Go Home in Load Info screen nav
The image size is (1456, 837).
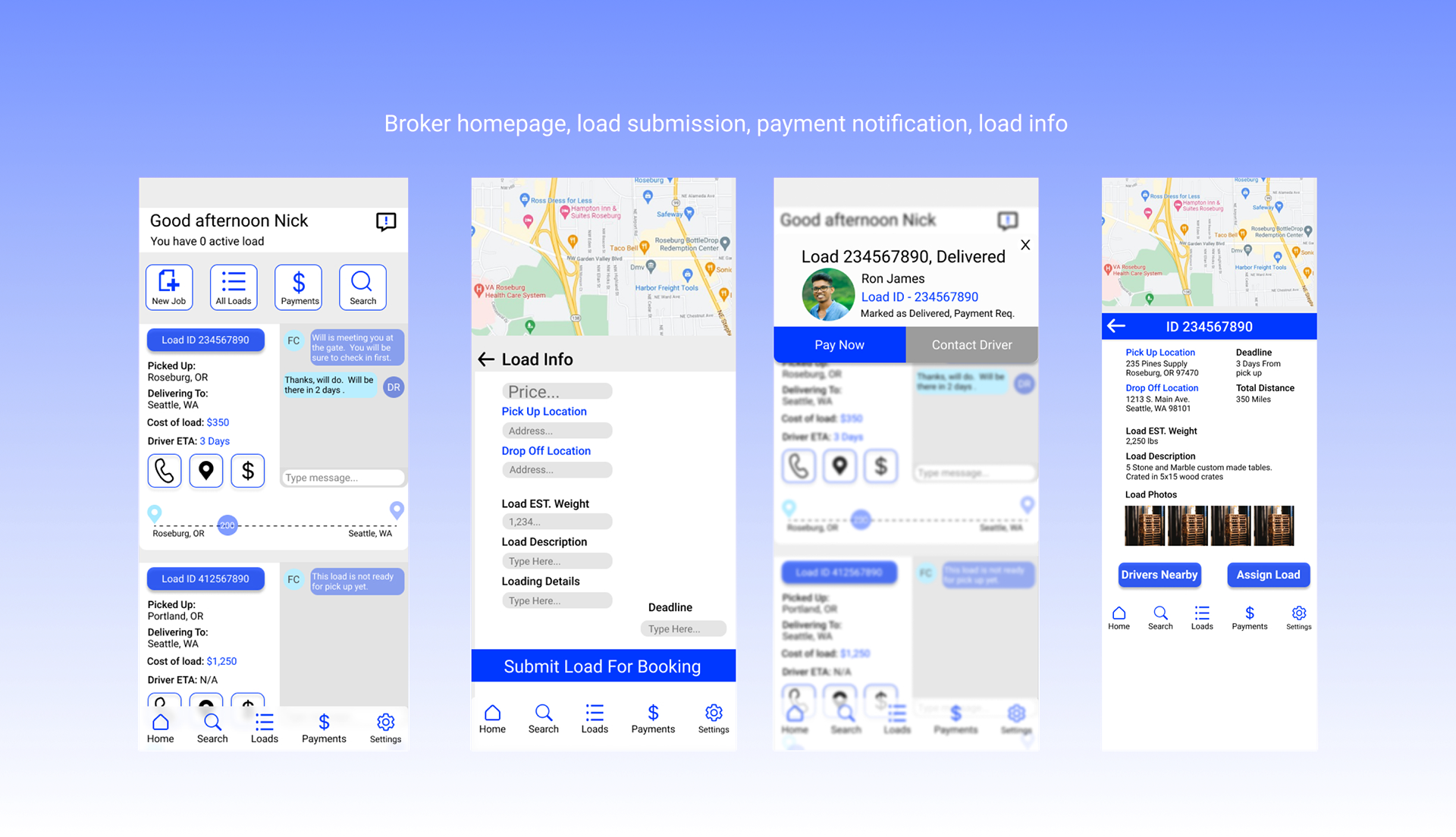[492, 719]
